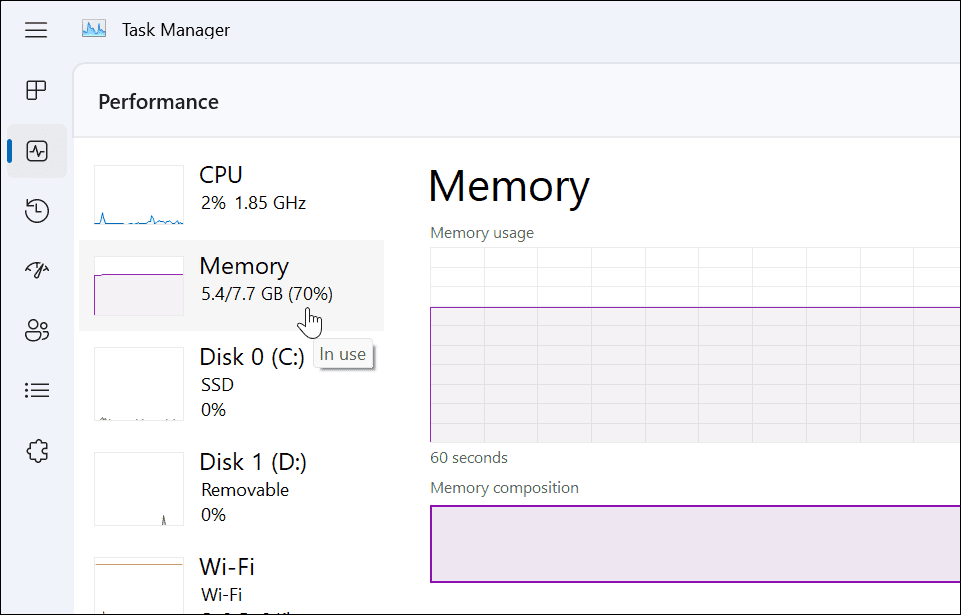Open the Users page icon
Image resolution: width=961 pixels, height=615 pixels.
point(37,330)
